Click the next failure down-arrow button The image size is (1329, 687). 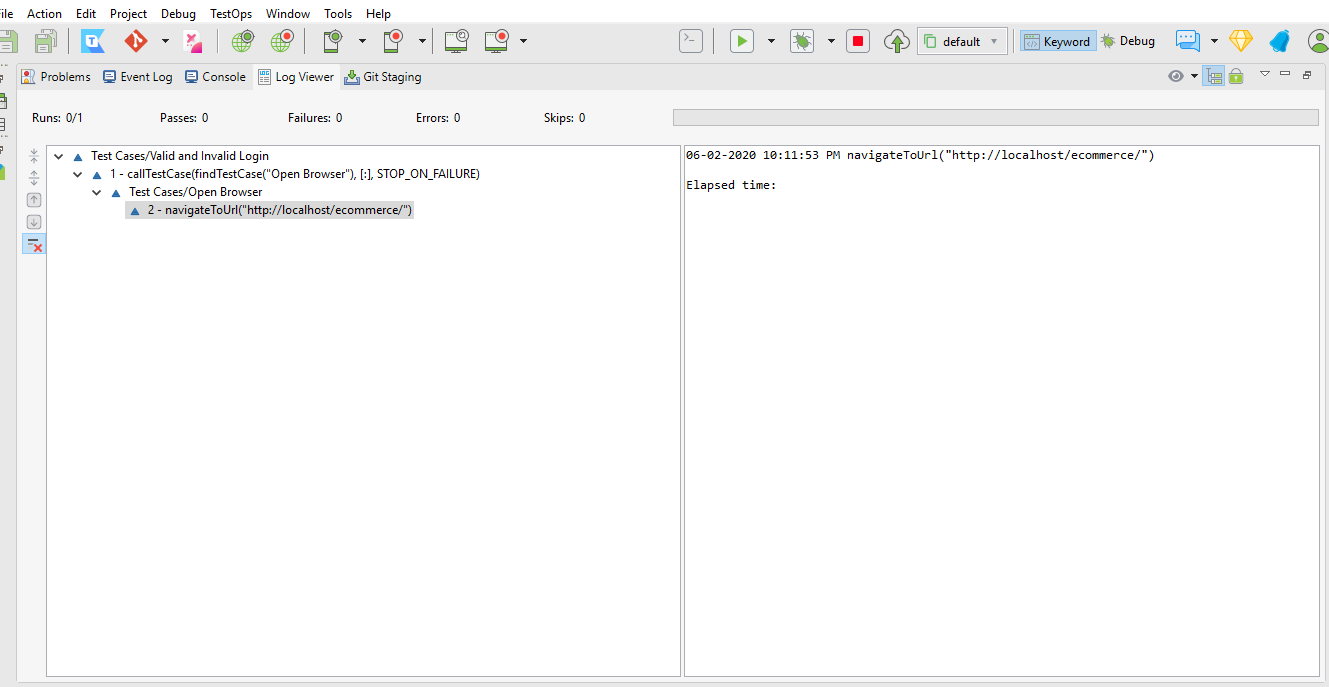tap(34, 222)
